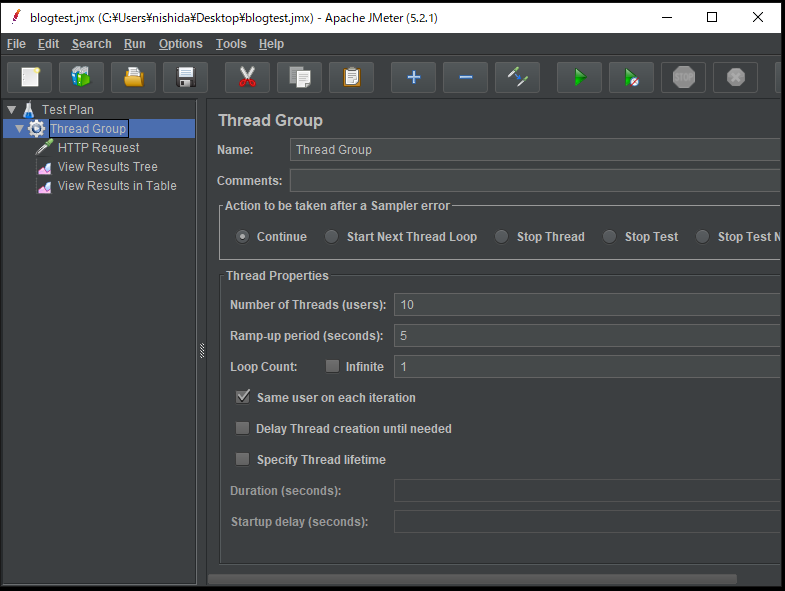Start the test with green play icon
The height and width of the screenshot is (591, 785).
580,78
